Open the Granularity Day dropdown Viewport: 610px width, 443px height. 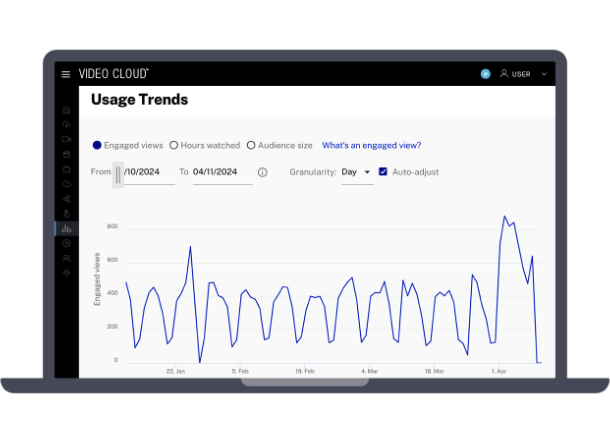coord(357,172)
